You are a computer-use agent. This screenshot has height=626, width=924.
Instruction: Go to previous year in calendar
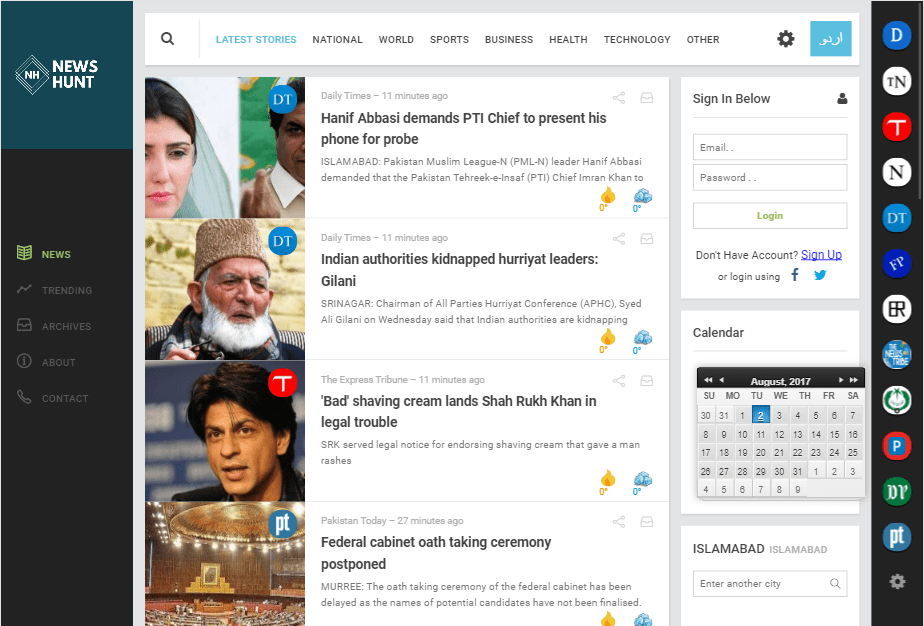click(x=708, y=380)
